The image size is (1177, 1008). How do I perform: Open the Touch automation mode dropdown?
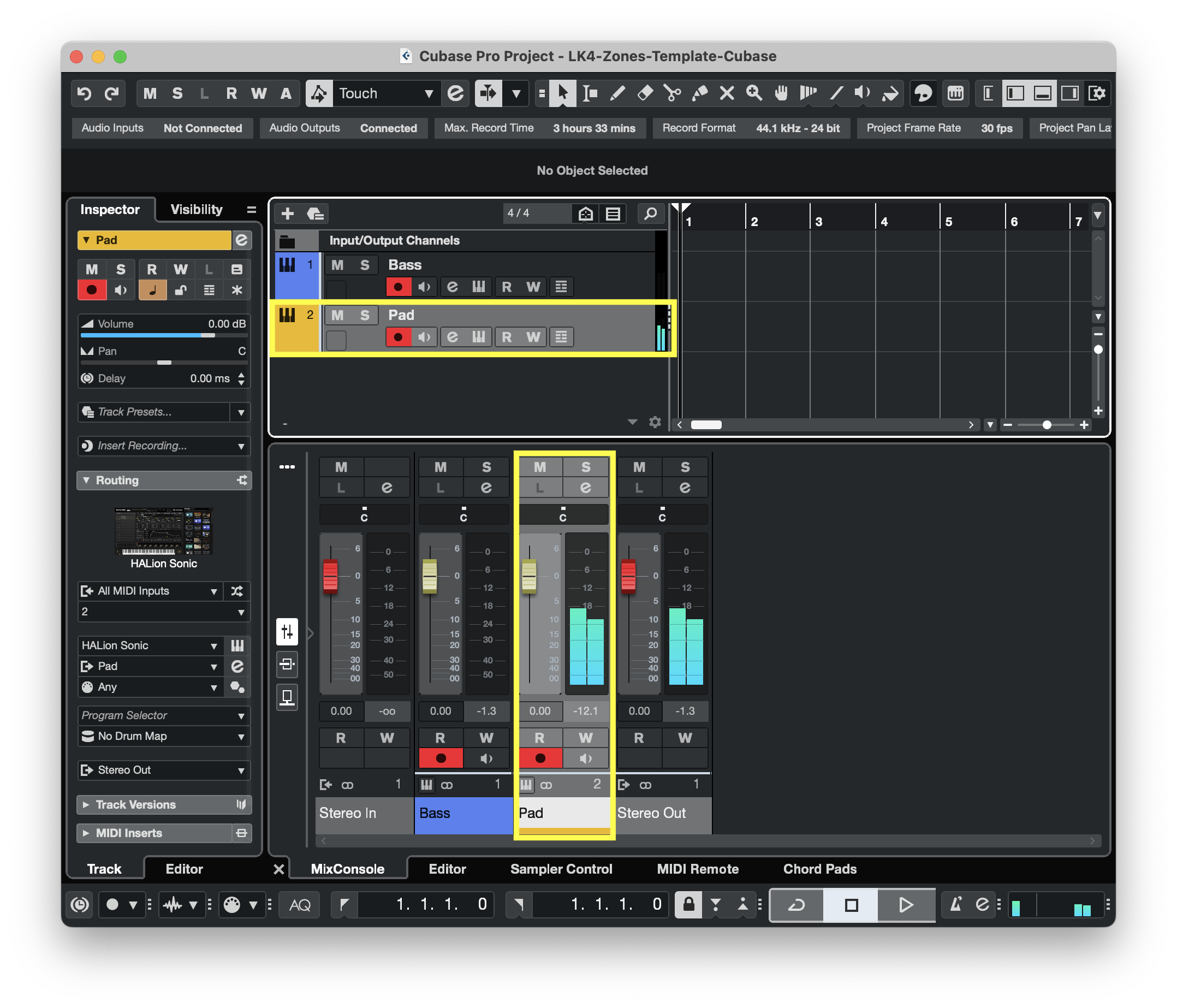click(387, 93)
